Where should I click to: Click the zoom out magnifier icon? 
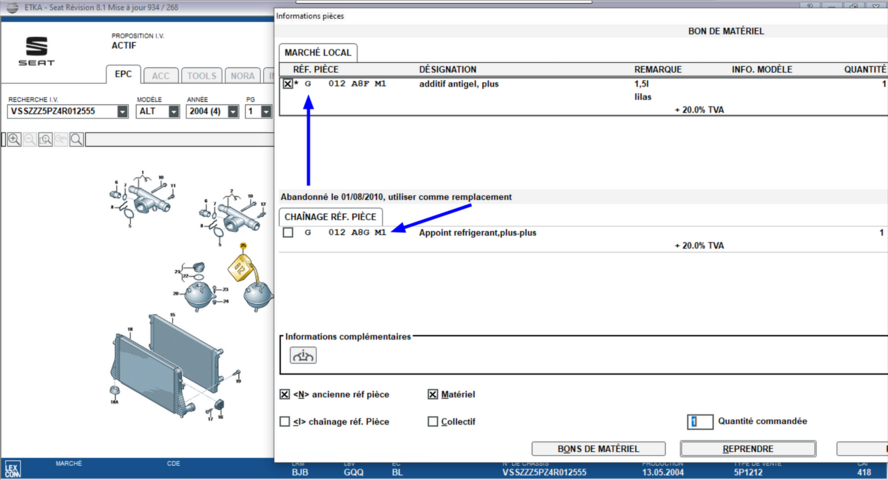[x=29, y=139]
